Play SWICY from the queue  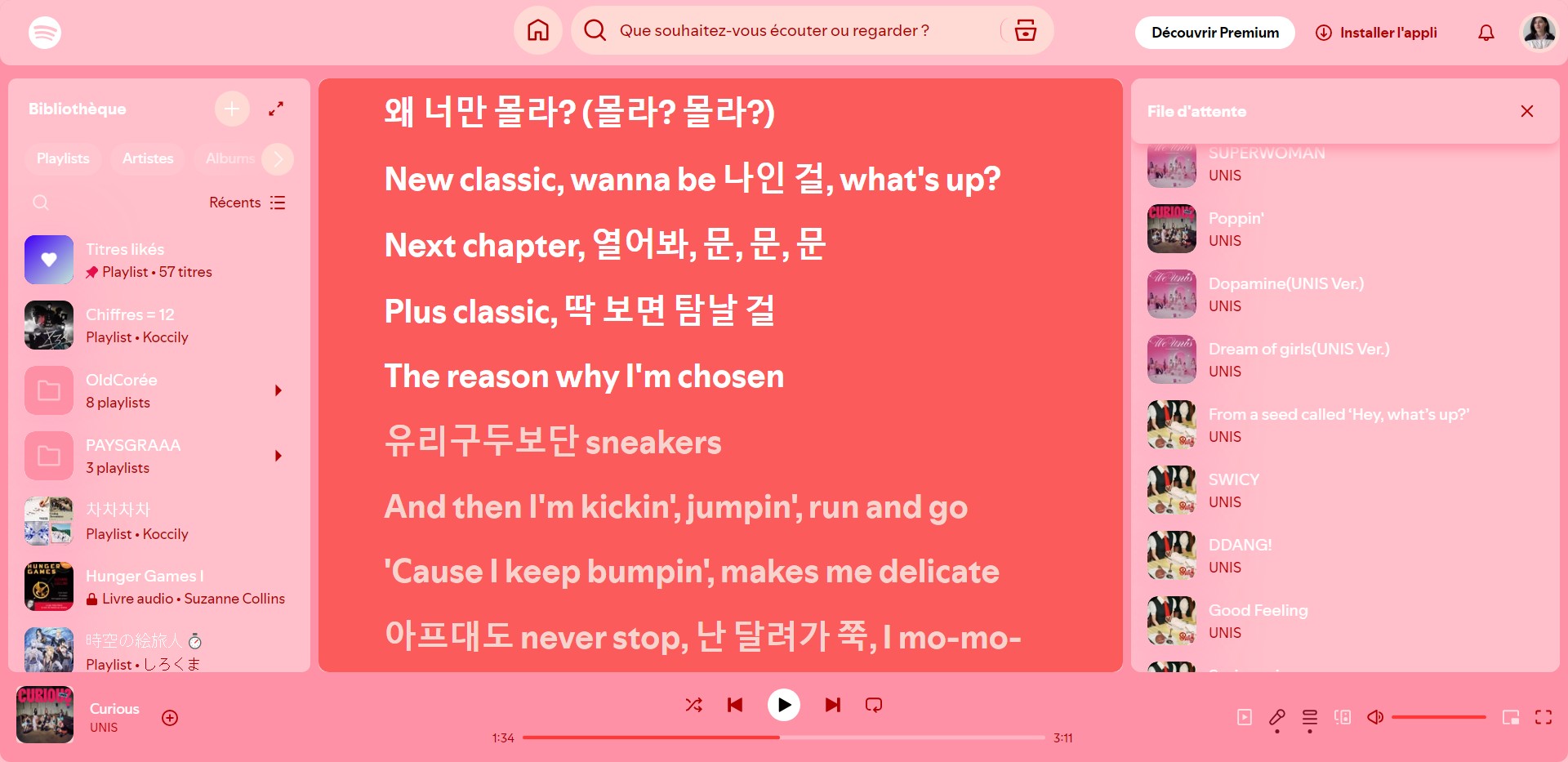[1345, 490]
